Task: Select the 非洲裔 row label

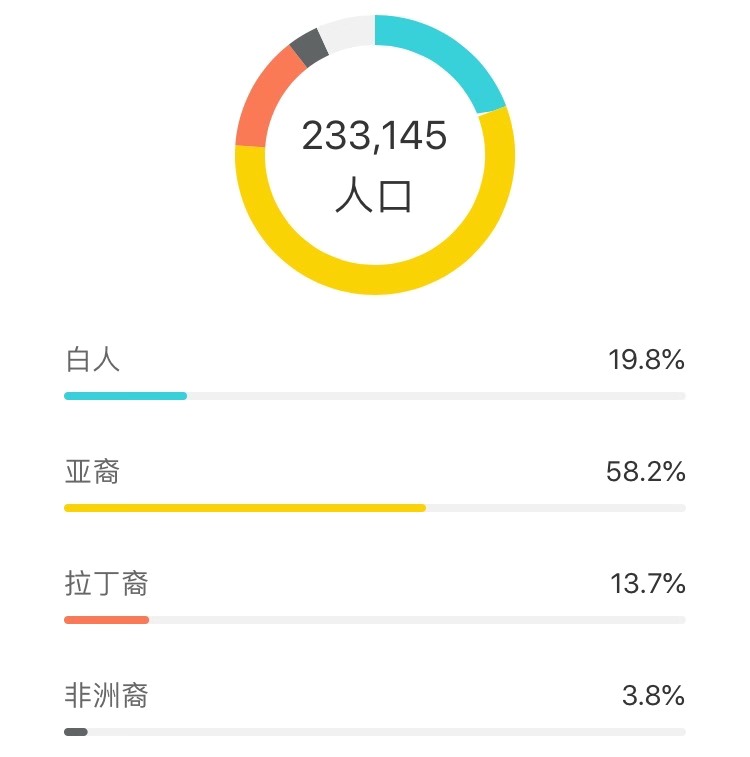Action: pyautogui.click(x=106, y=696)
